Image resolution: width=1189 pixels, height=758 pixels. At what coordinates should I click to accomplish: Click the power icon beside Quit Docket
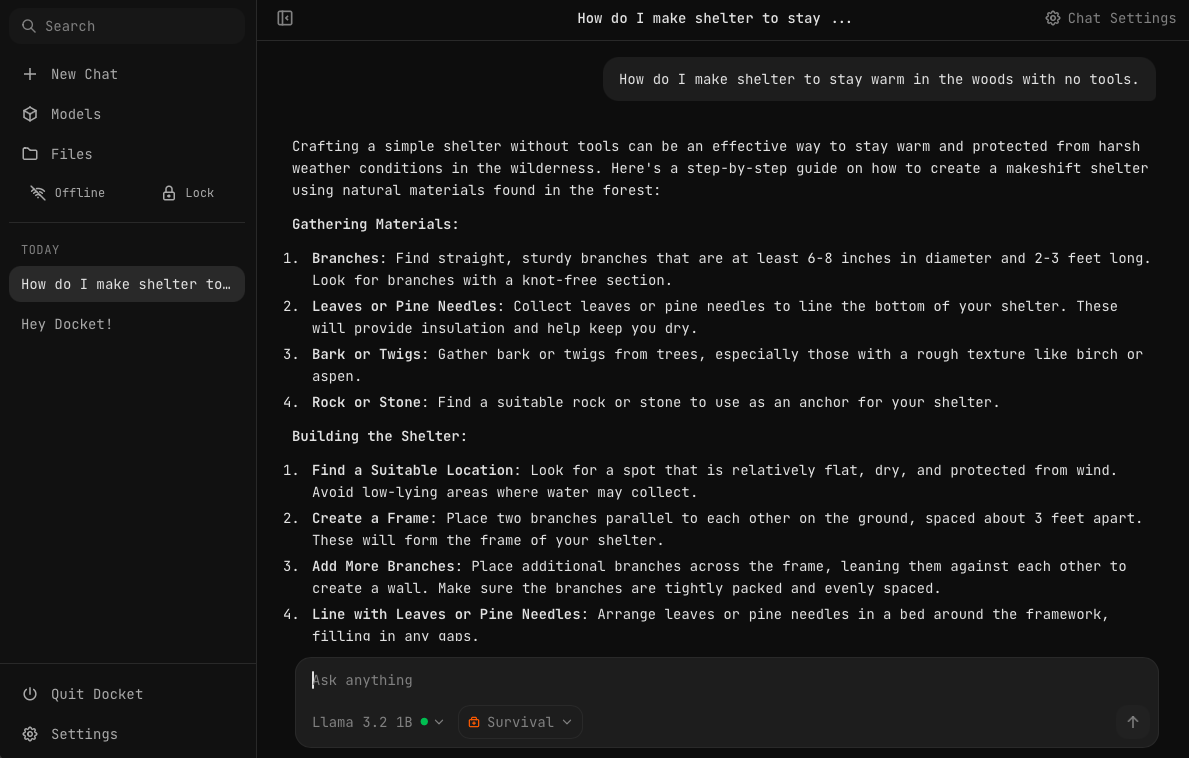tap(30, 694)
